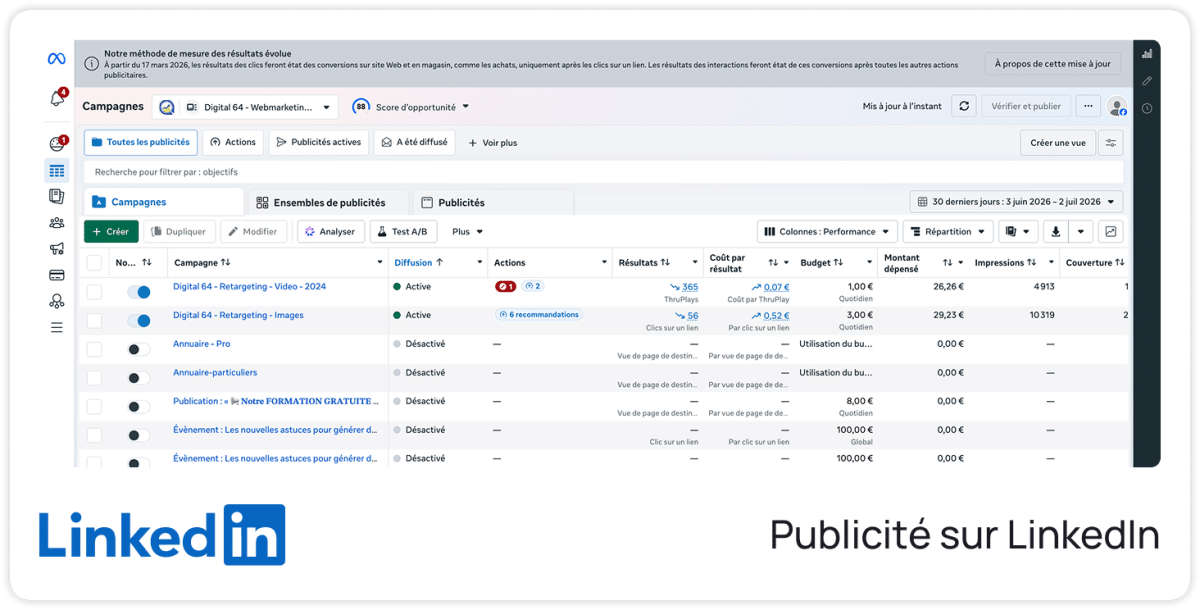Open the Annuaire-particuliers campaign link
The image size is (1200, 610).
coord(215,372)
